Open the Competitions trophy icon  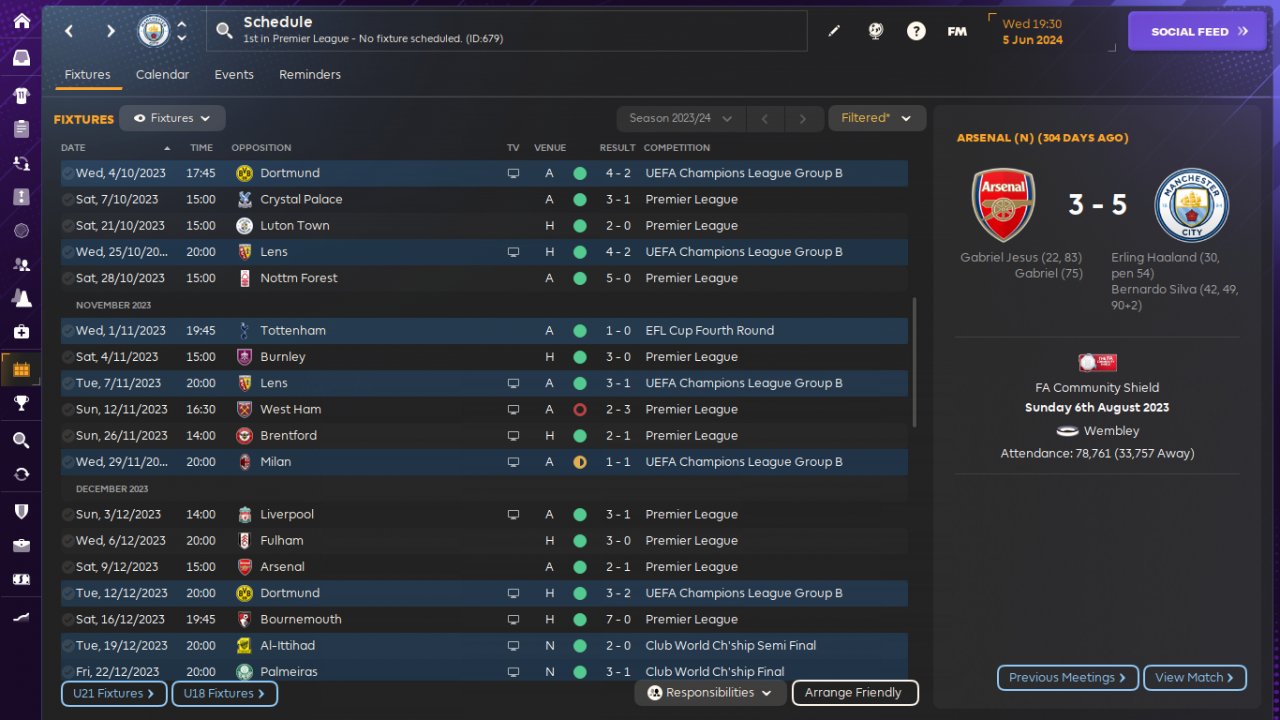(21, 403)
